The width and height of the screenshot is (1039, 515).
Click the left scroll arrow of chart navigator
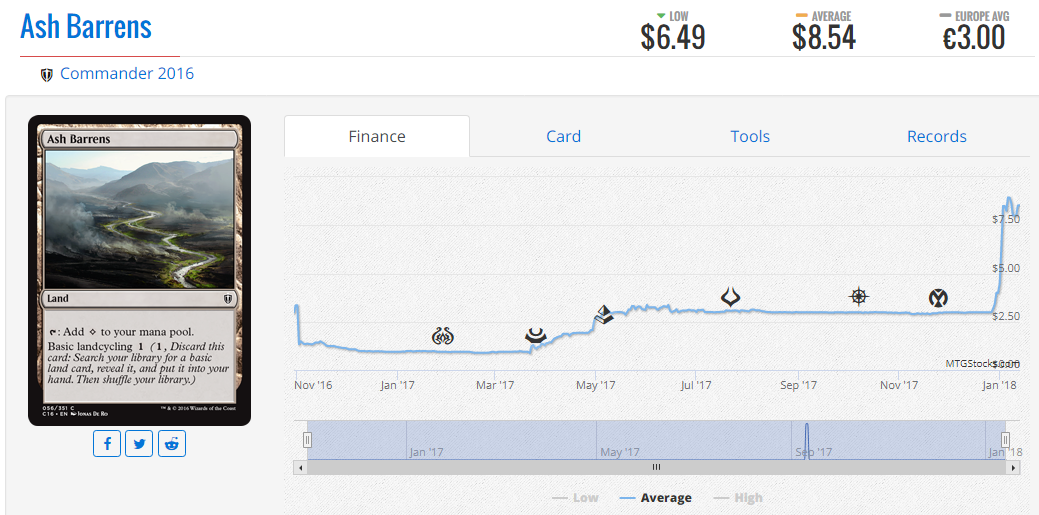point(301,467)
